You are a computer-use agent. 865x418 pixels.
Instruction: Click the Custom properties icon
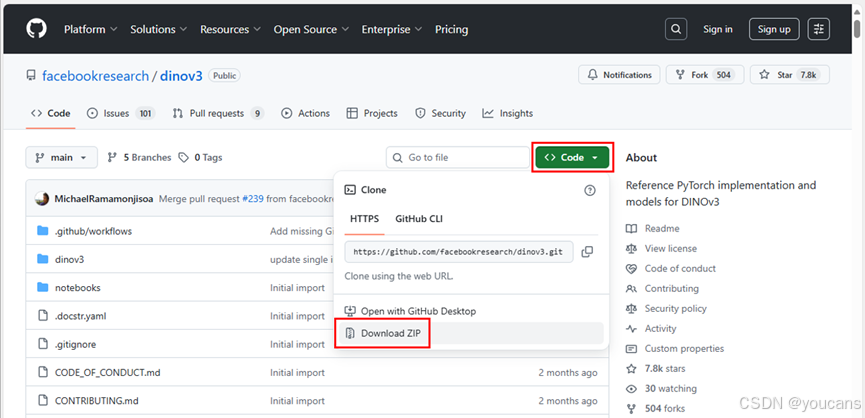click(x=631, y=349)
